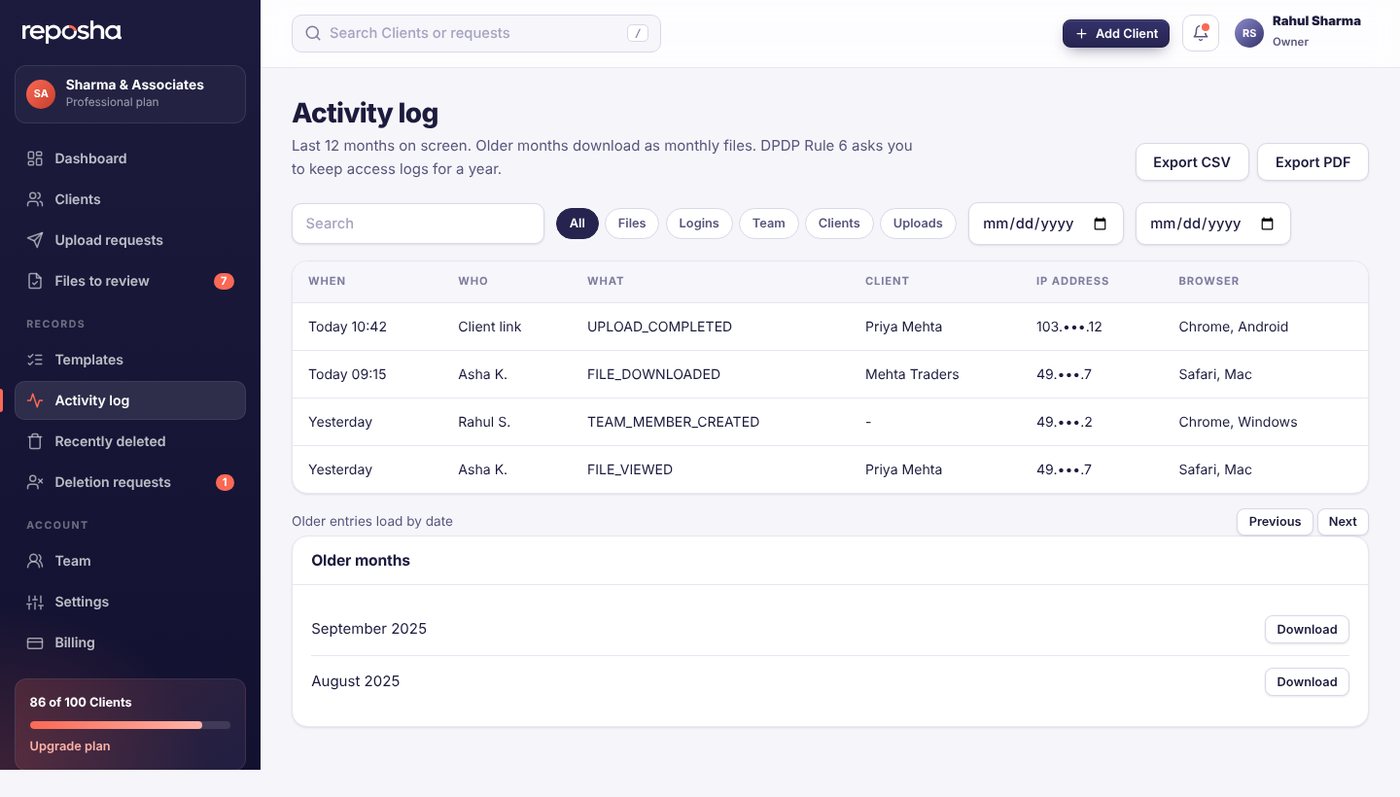Download the September 2025 log file
The height and width of the screenshot is (797, 1400).
1307,629
